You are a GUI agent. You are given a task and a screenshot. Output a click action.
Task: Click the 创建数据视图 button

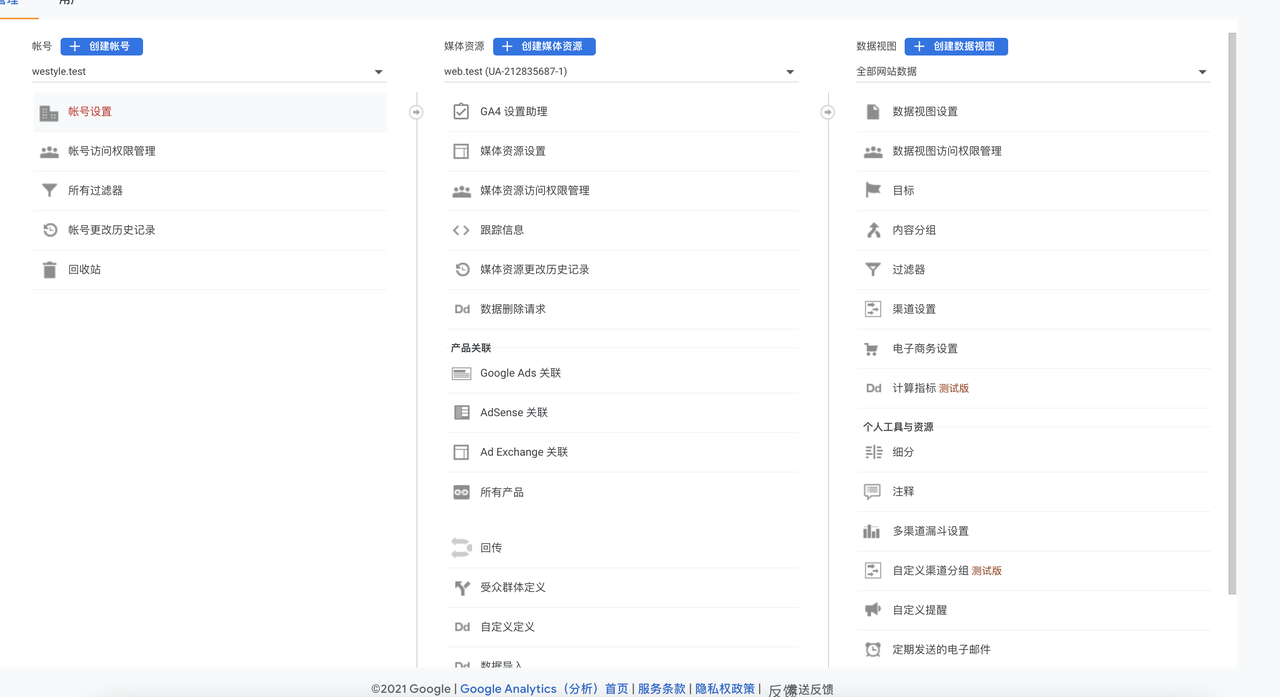click(956, 46)
